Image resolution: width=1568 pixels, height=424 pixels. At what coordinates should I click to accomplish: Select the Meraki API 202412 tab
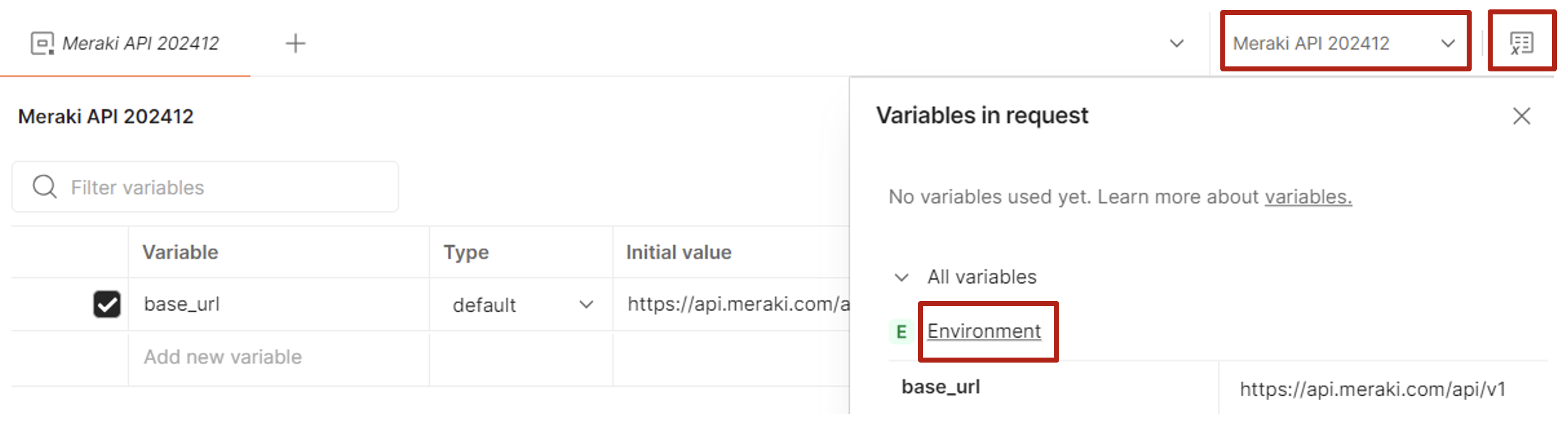tap(140, 44)
